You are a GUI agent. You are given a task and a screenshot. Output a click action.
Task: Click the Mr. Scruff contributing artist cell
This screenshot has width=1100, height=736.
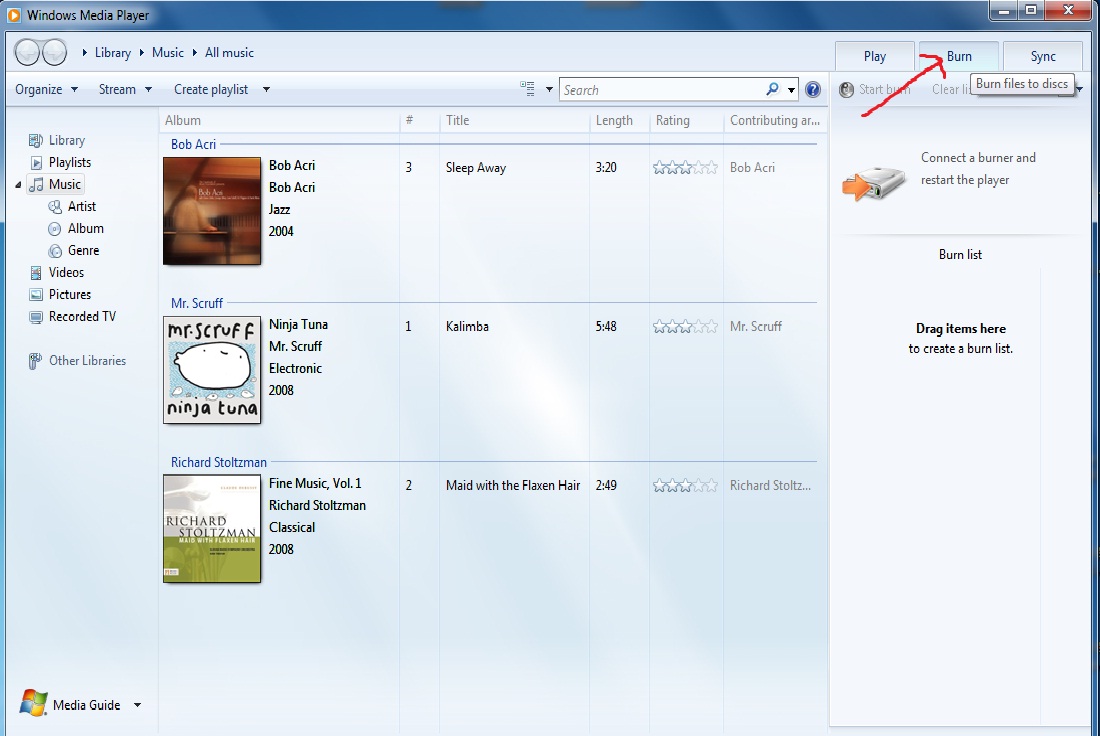756,326
